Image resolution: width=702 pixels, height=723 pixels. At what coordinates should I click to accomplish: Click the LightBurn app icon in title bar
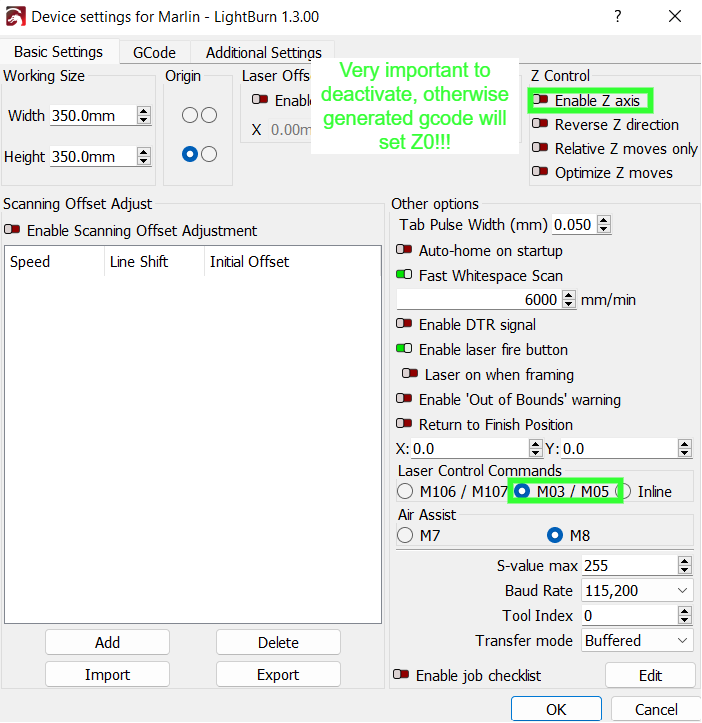pos(15,17)
